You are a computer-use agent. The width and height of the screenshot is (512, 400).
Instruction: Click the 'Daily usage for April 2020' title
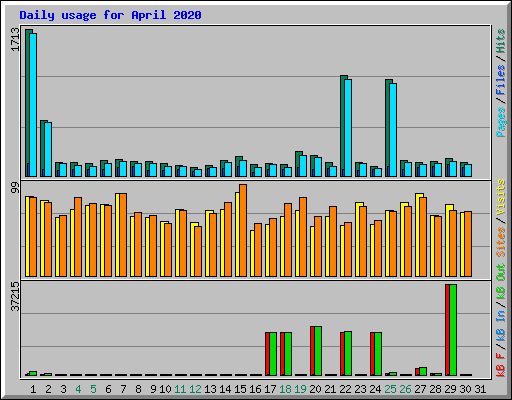(110, 15)
